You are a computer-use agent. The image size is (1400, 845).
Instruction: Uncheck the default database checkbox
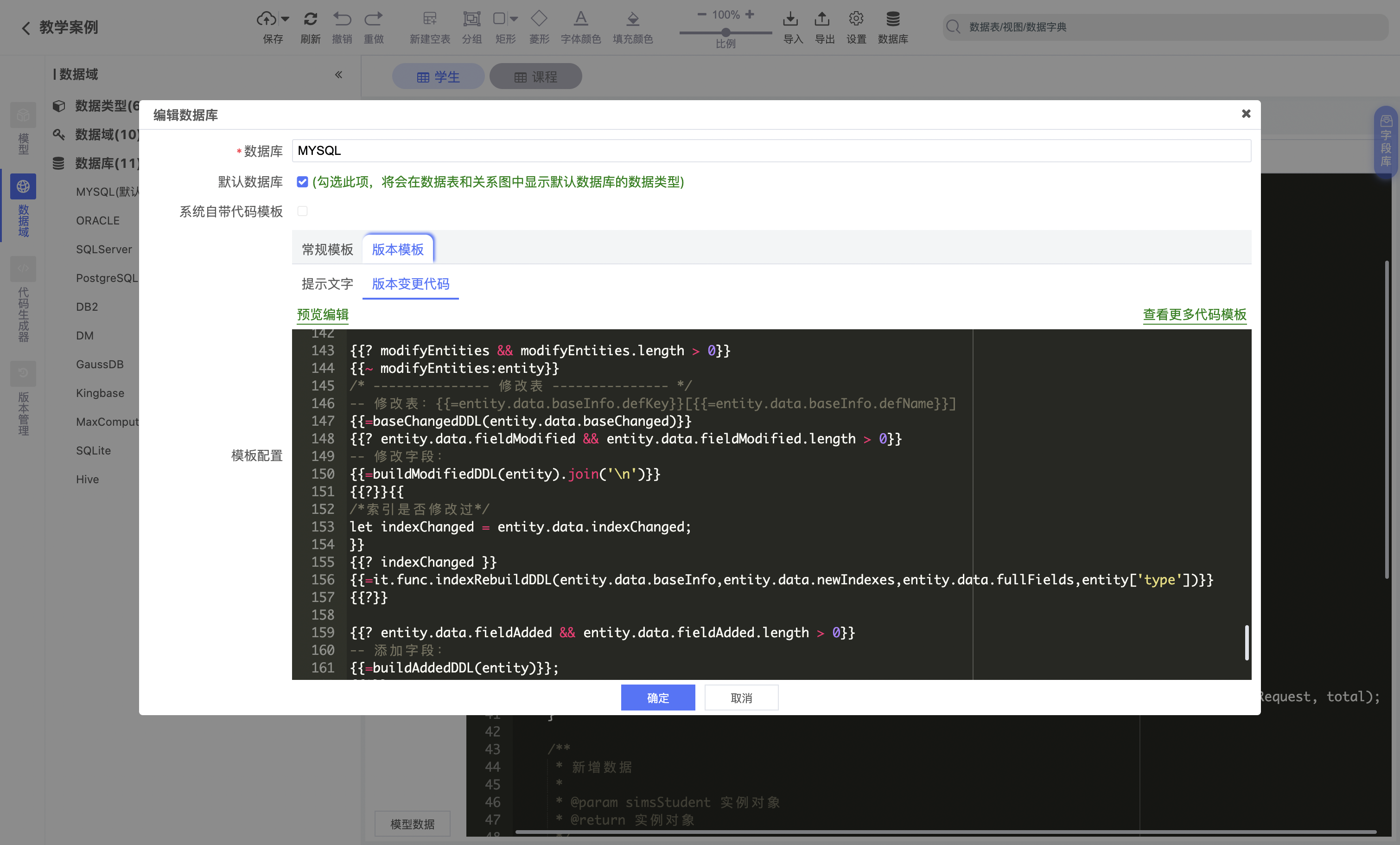tap(302, 182)
